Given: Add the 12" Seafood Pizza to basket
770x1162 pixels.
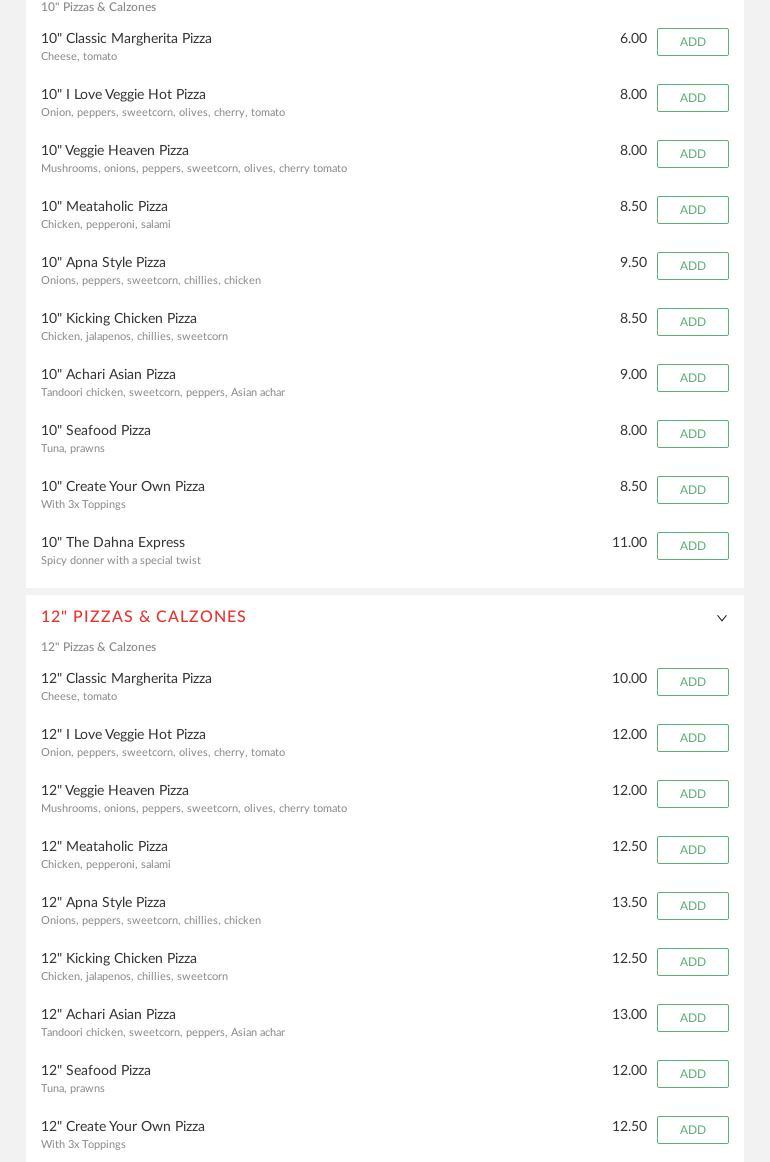Looking at the screenshot, I should click(x=692, y=1074).
